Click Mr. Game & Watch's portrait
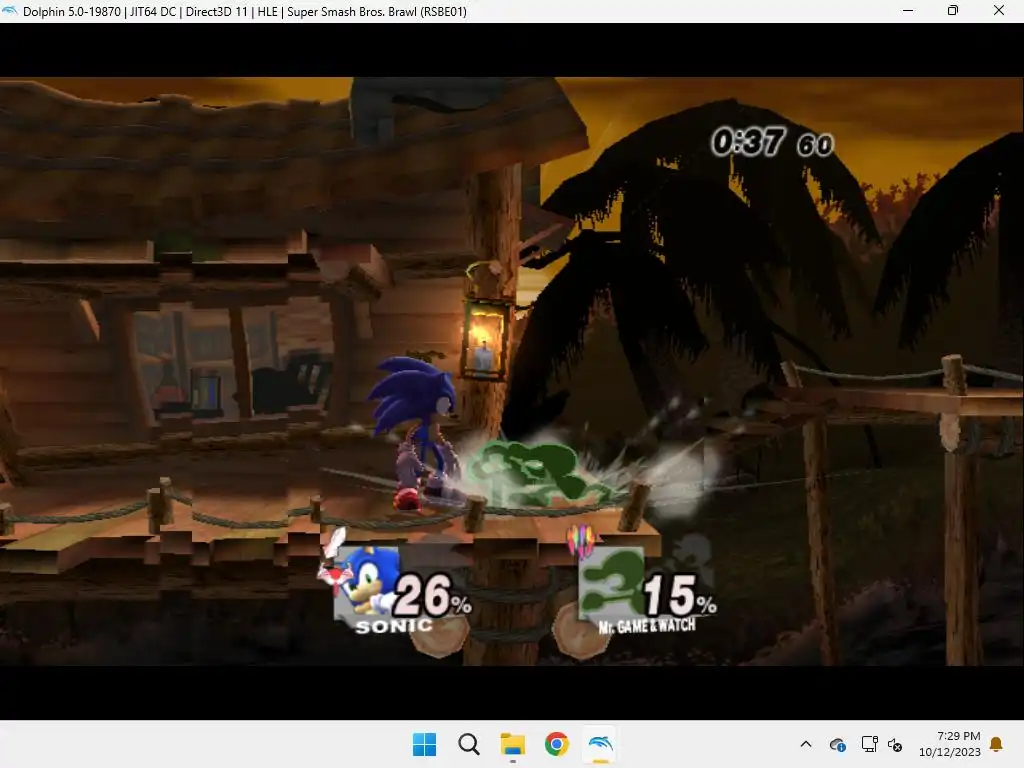 click(611, 583)
